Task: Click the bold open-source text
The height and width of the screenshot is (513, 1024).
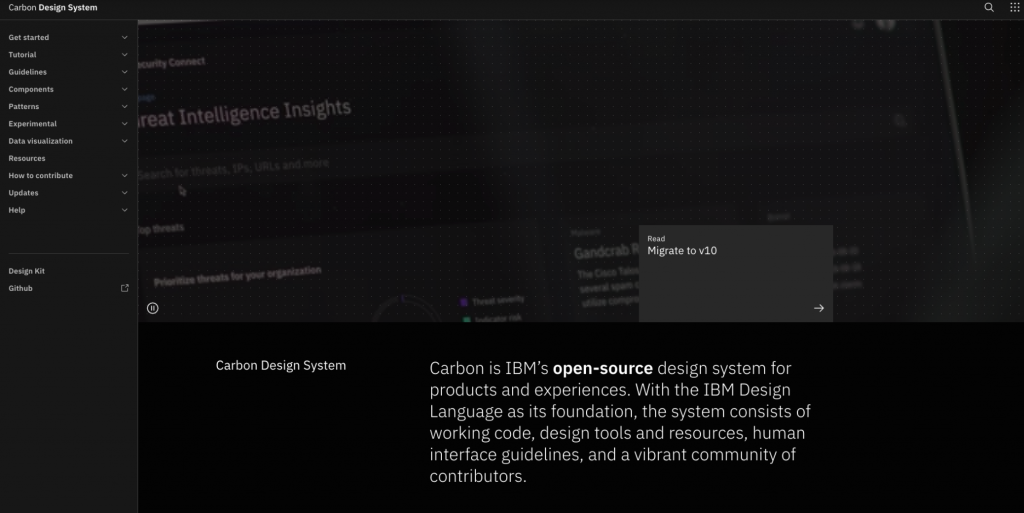Action: pos(602,368)
